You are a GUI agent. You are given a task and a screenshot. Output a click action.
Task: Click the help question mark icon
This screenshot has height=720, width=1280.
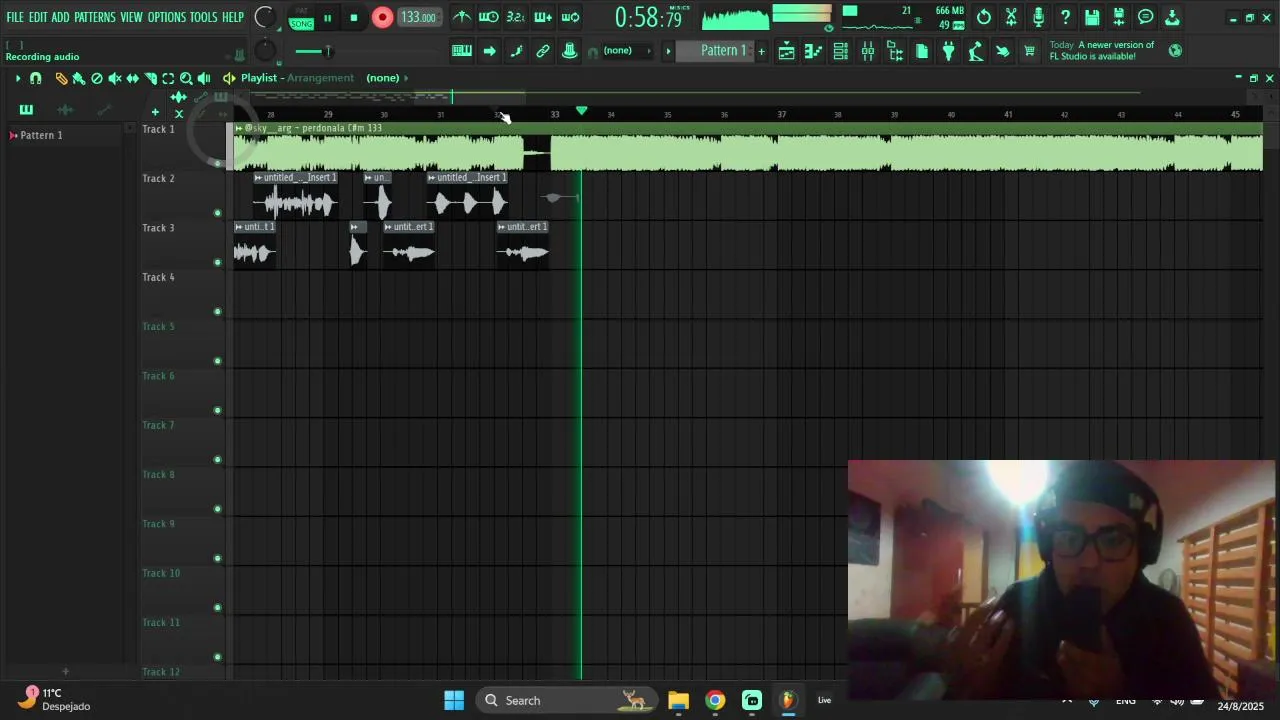(x=1065, y=17)
